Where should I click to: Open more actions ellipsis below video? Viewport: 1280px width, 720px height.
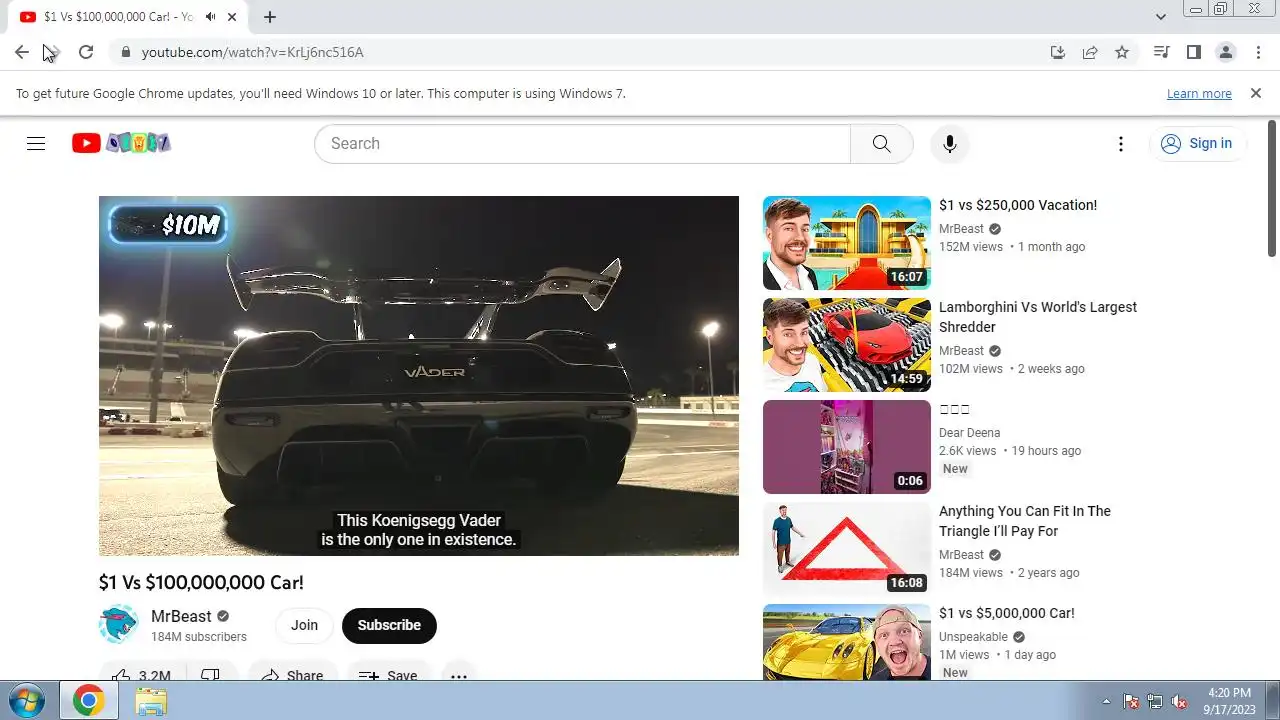458,676
